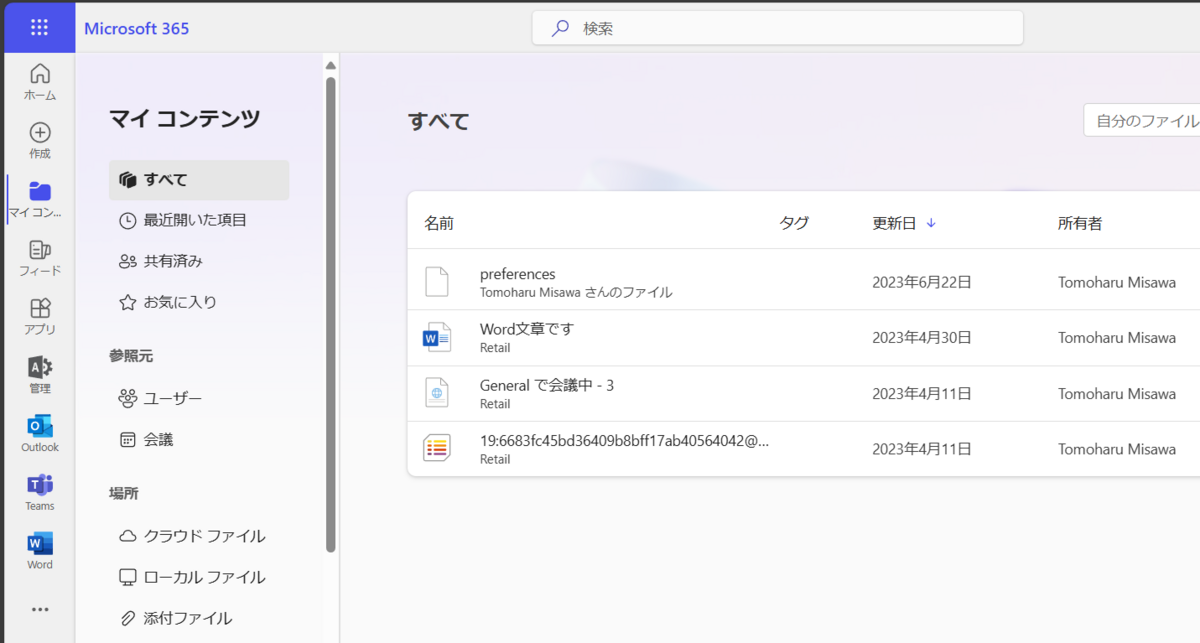The height and width of the screenshot is (643, 1200).
Task: Click the 検索 search field
Action: point(777,28)
